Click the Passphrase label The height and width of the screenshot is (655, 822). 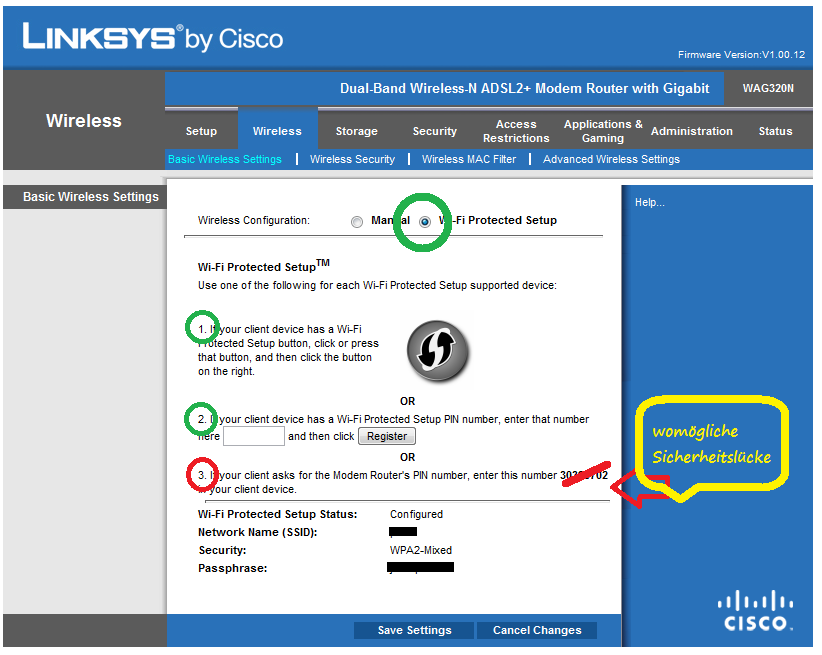coord(233,568)
